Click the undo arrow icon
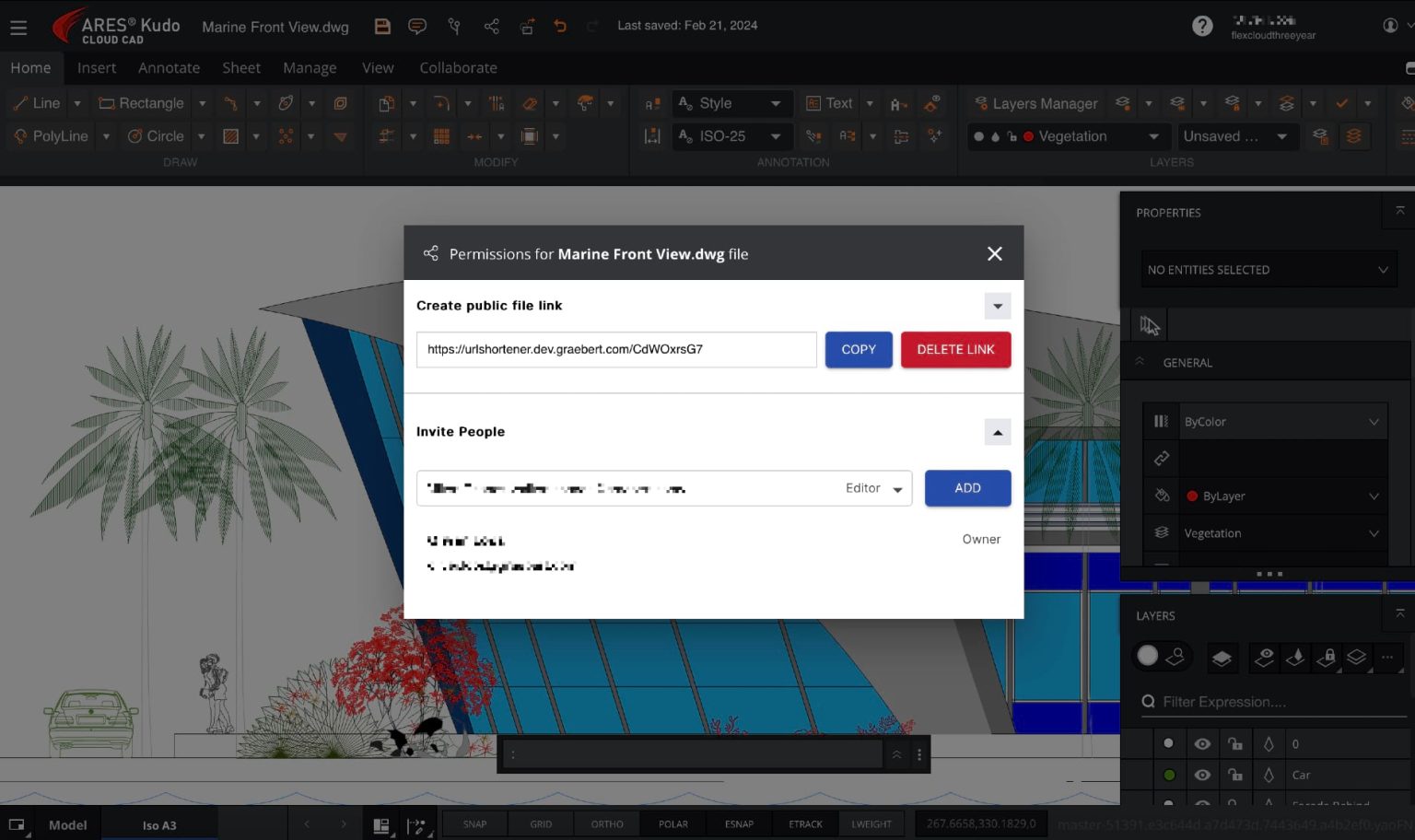This screenshot has height=840, width=1415. (x=560, y=26)
